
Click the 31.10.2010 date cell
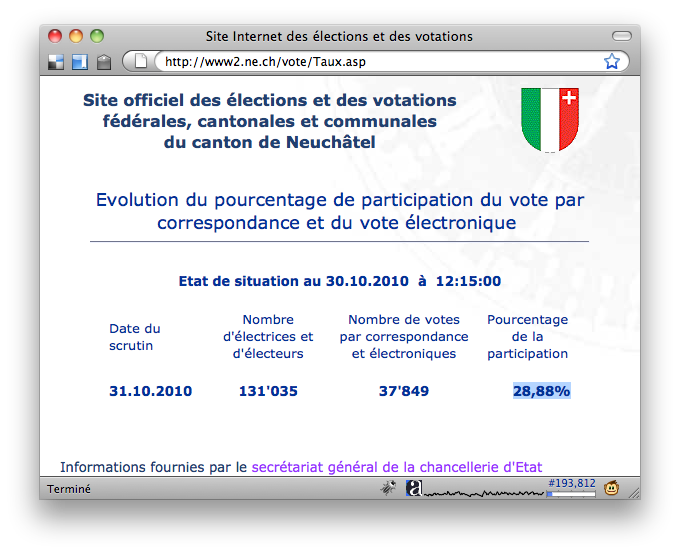(150, 391)
